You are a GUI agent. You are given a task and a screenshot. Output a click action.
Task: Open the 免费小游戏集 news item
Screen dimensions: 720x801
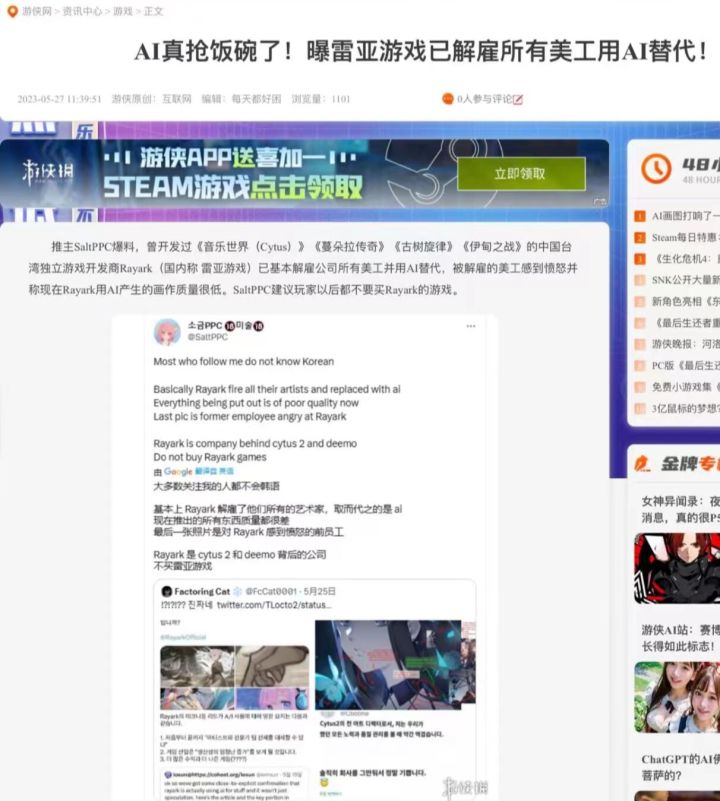click(685, 387)
